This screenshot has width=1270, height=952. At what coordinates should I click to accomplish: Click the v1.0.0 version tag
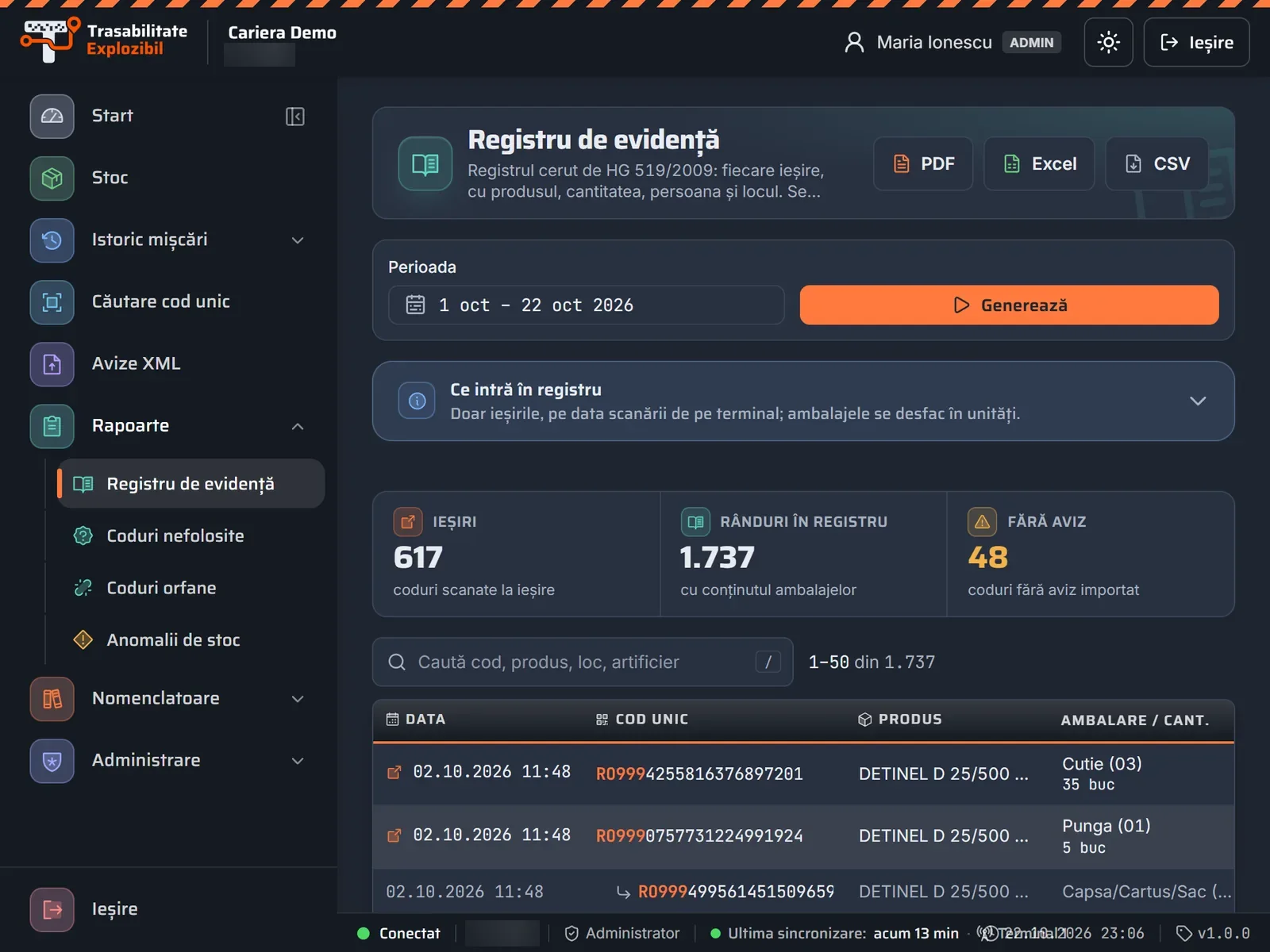1213,934
